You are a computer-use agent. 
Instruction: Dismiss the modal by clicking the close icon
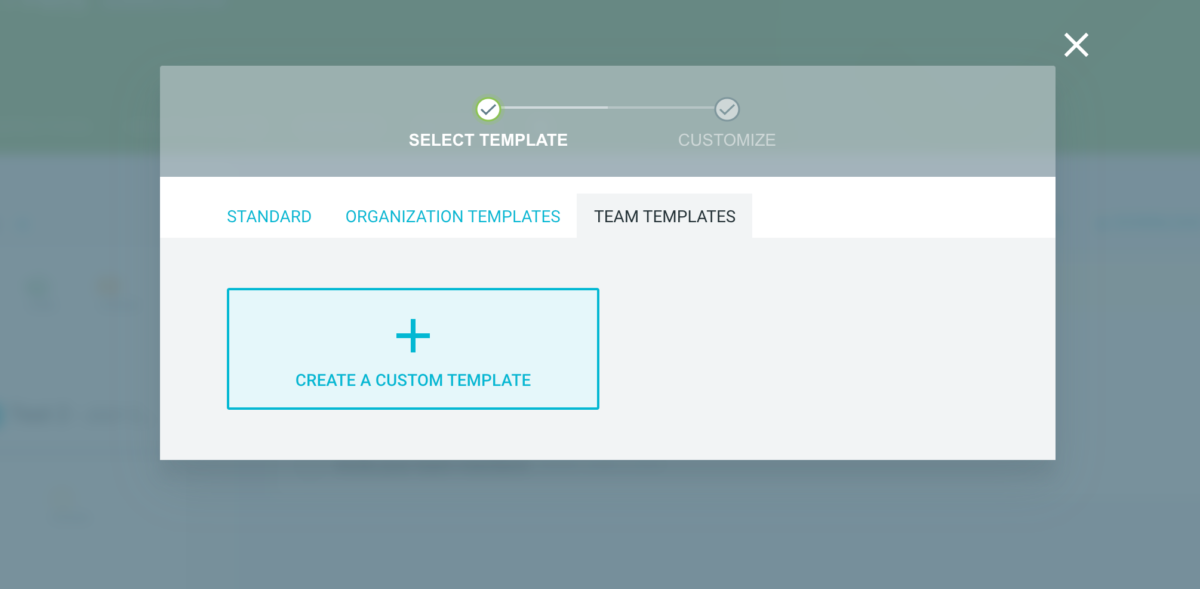click(1075, 44)
